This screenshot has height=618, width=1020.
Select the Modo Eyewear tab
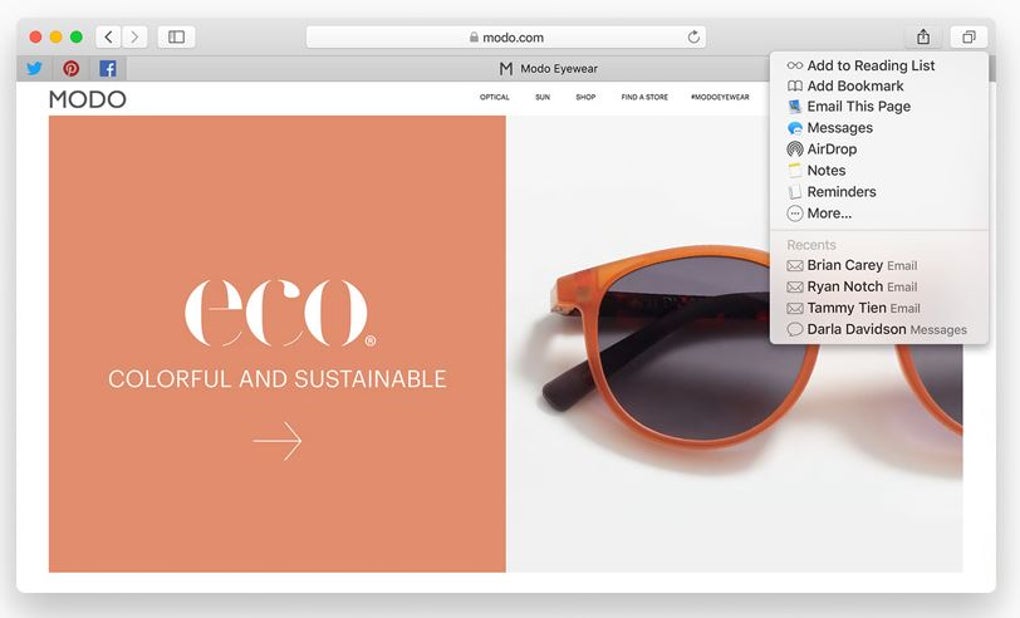(x=548, y=68)
